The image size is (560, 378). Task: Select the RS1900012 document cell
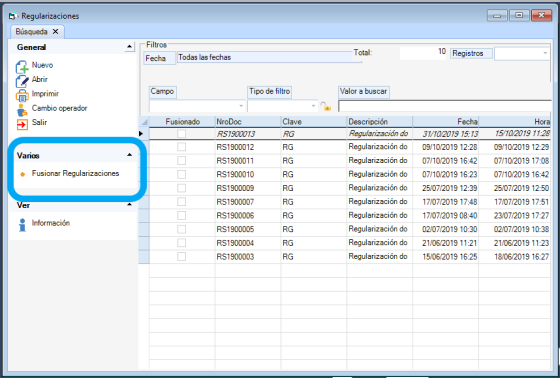click(x=248, y=147)
